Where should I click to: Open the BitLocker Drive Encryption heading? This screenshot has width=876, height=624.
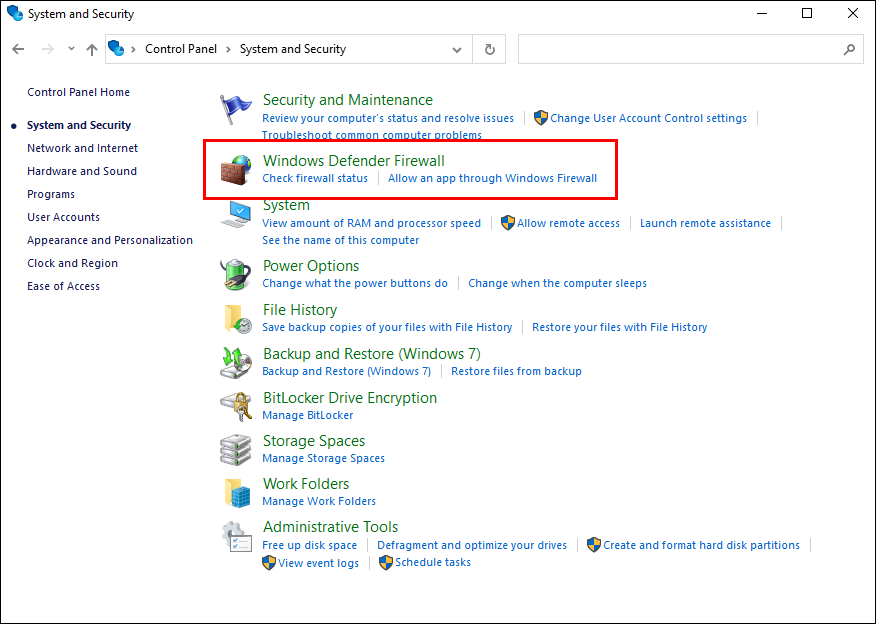click(x=350, y=398)
